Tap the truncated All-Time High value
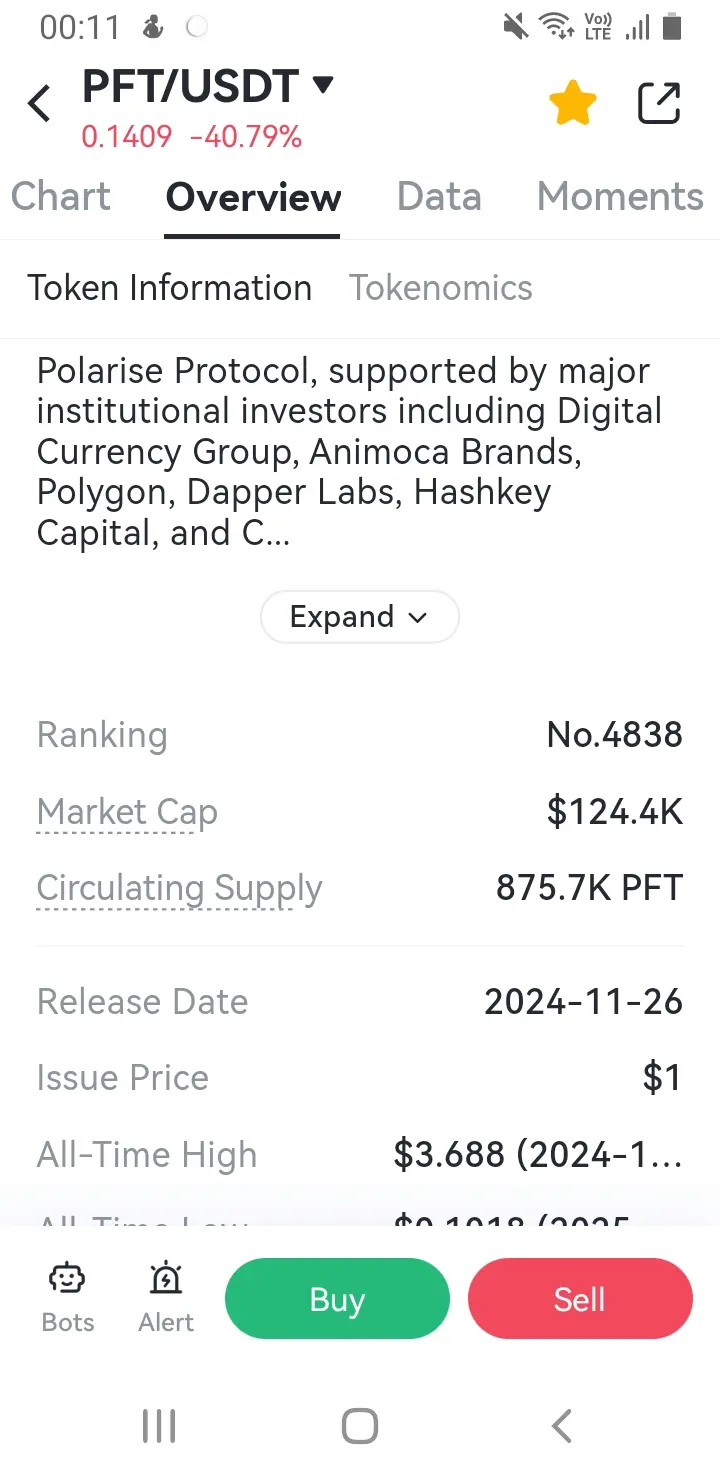The image size is (720, 1480). tap(538, 1155)
